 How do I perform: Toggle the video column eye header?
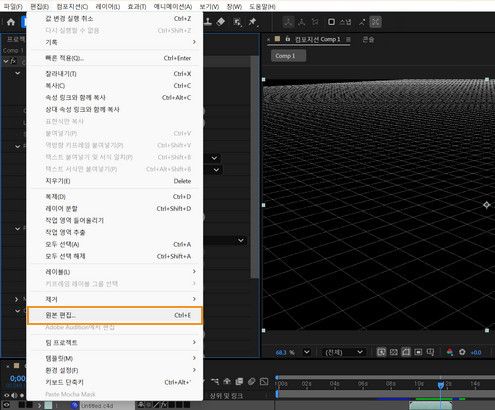click(x=6, y=395)
